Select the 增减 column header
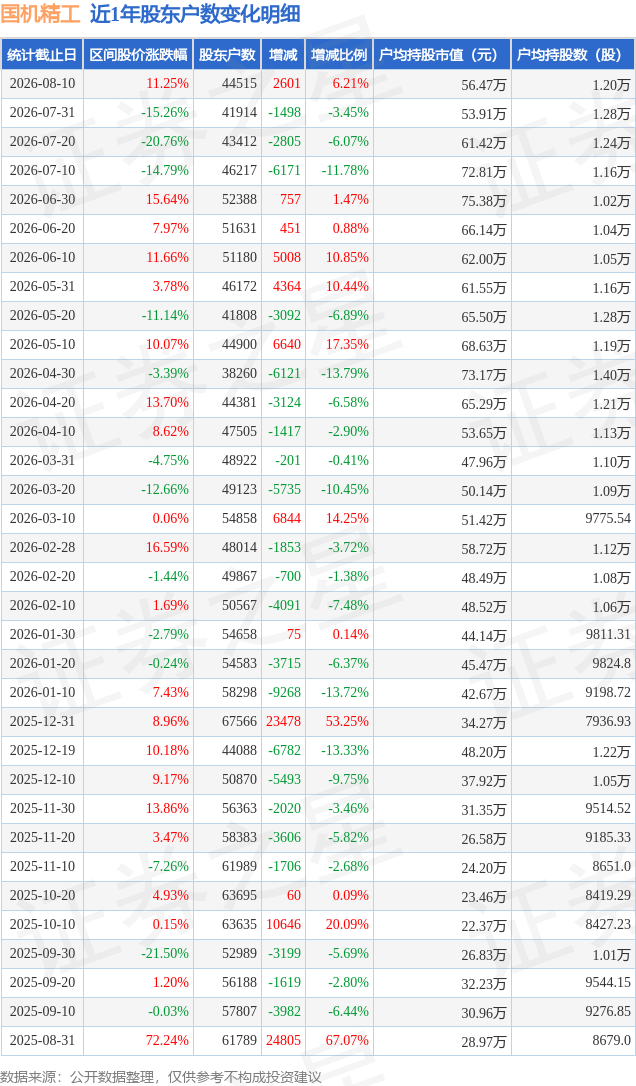The image size is (636, 1086). [x=283, y=55]
